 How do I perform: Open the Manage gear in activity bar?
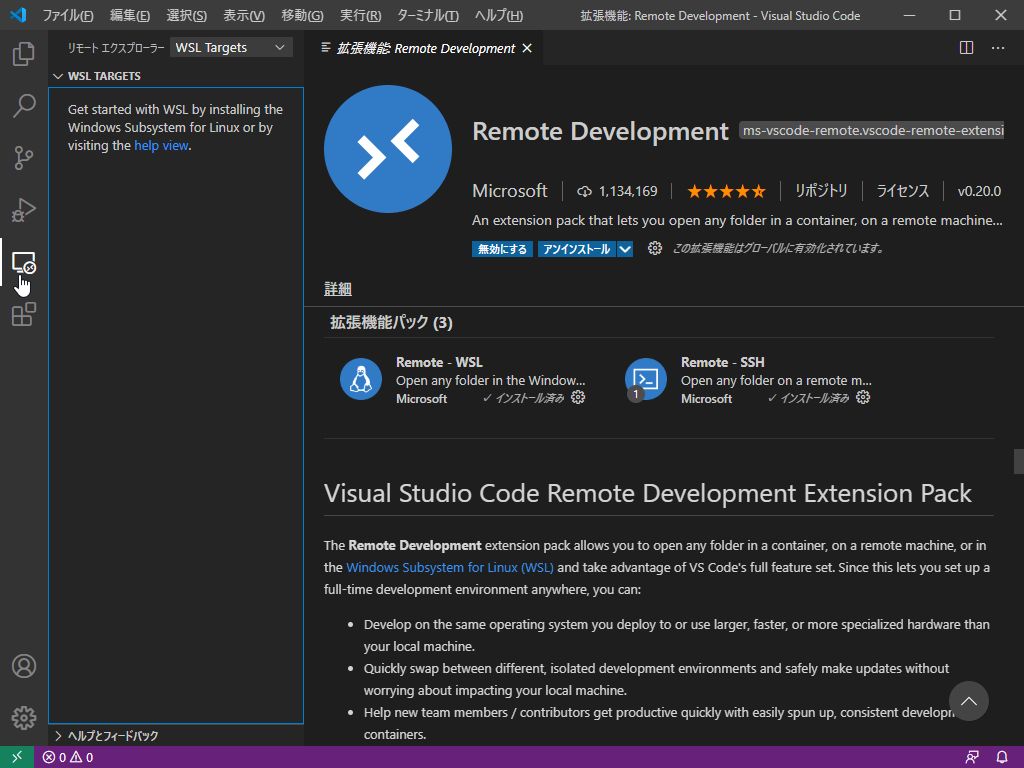[24, 718]
